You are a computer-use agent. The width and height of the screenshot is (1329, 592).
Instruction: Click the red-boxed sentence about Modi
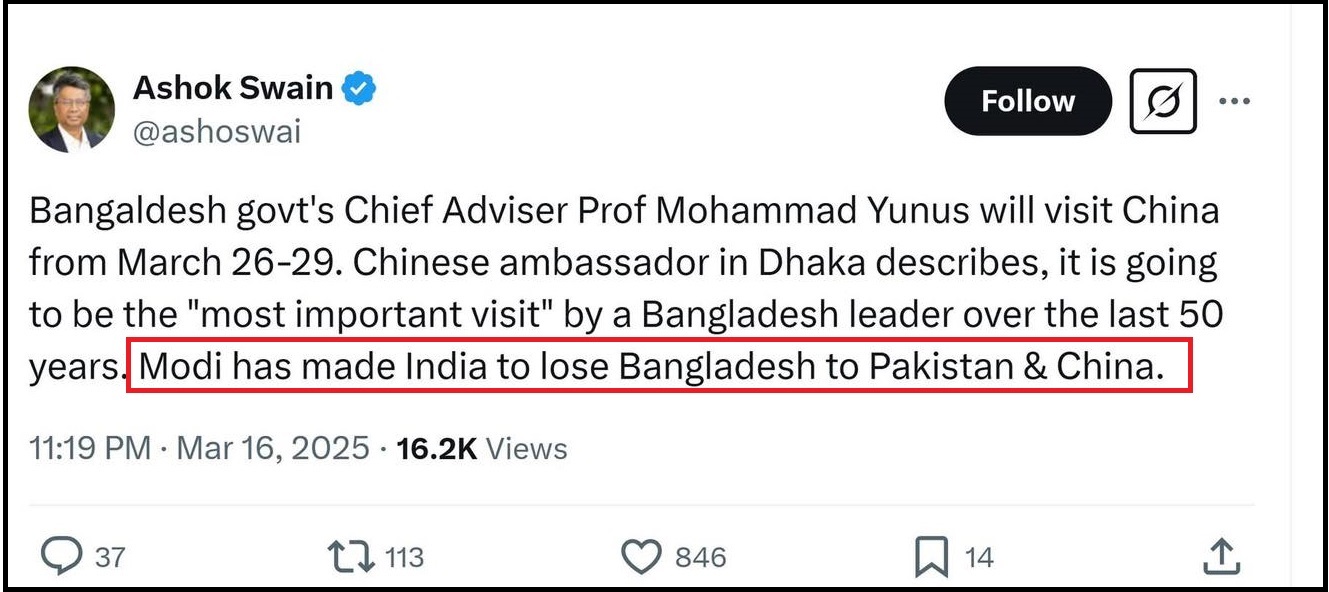[x=659, y=367]
